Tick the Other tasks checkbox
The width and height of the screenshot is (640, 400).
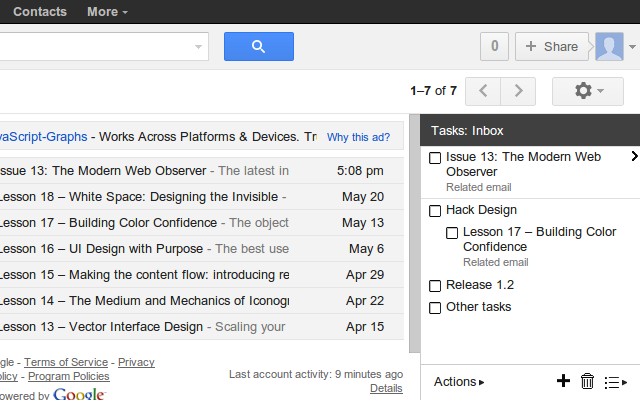pos(435,308)
